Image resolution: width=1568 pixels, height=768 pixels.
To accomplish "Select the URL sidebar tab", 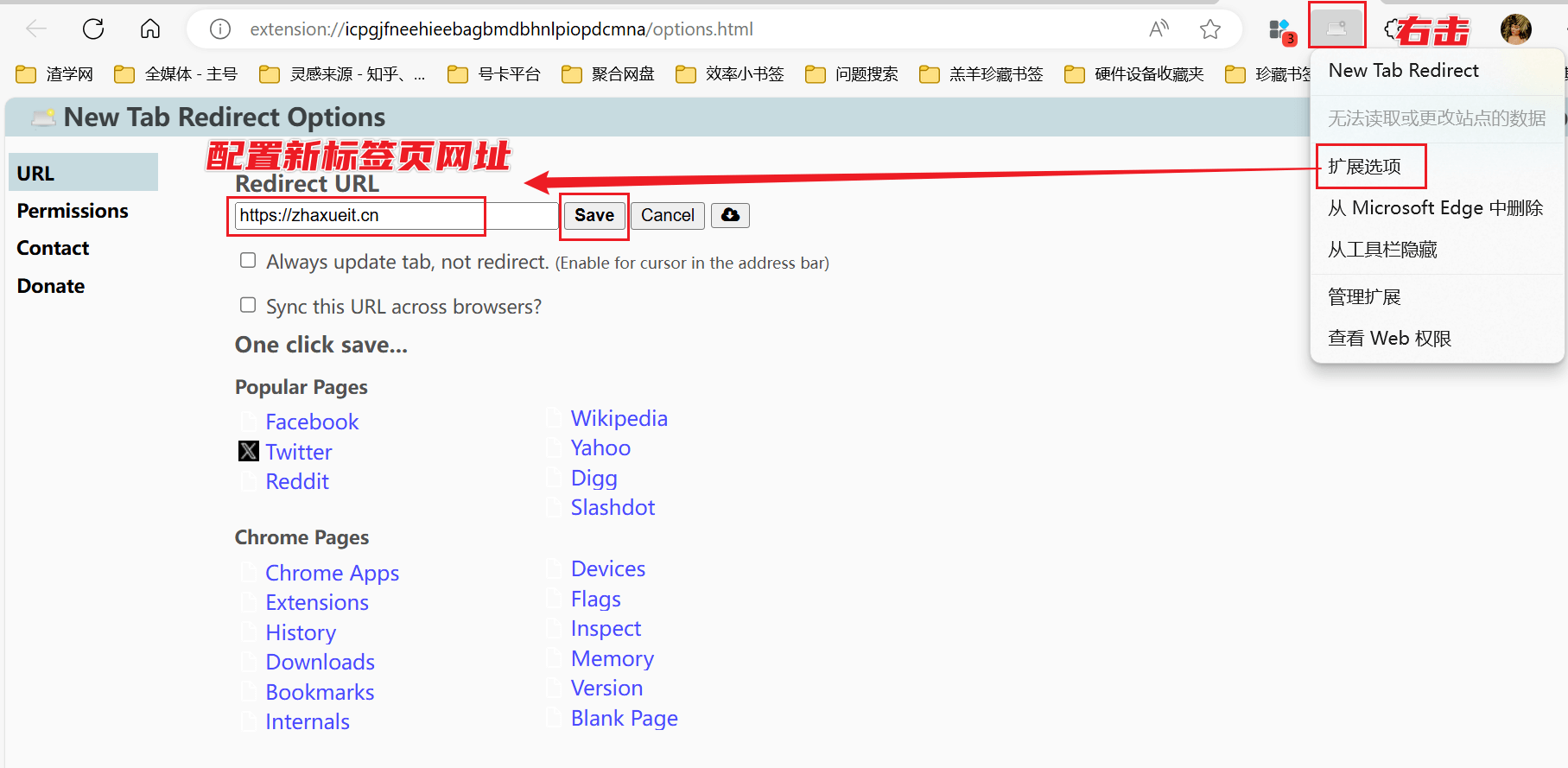I will pos(83,173).
